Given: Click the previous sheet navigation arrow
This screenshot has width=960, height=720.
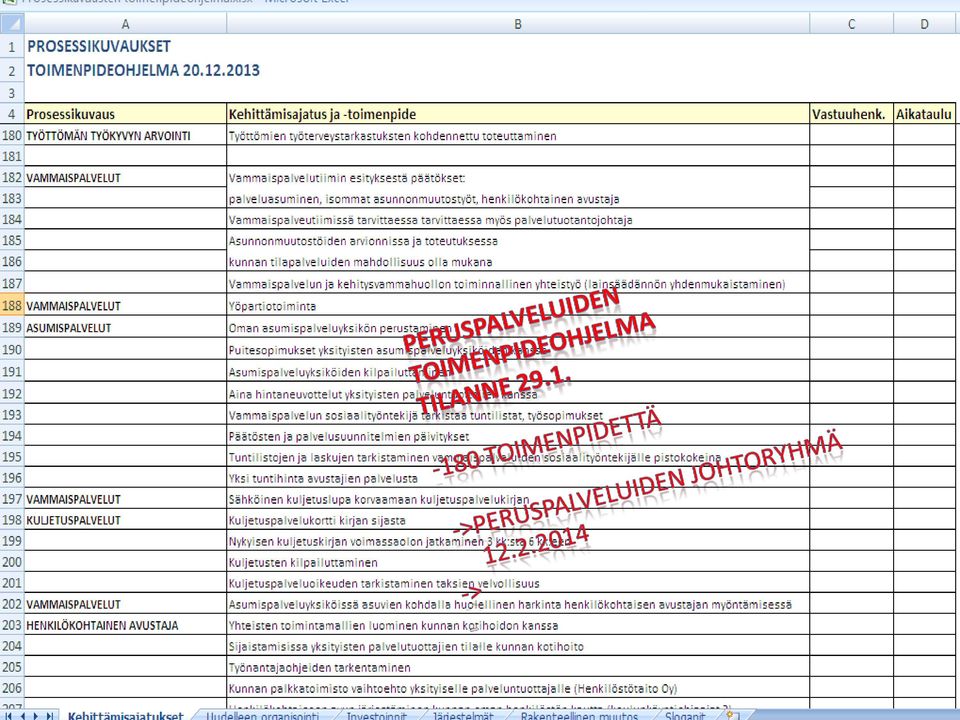Looking at the screenshot, I should (23, 716).
